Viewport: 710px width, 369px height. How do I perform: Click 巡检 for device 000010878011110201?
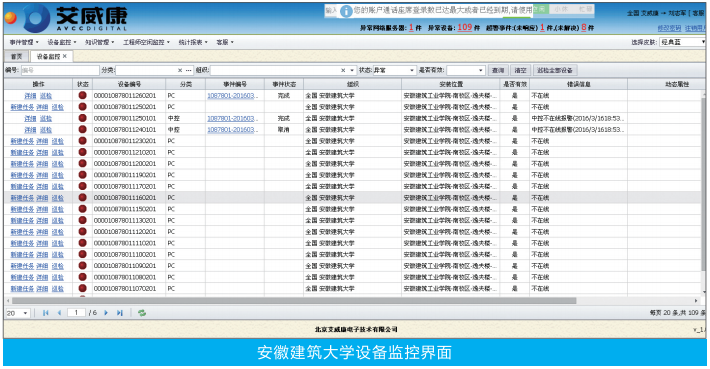[58, 243]
